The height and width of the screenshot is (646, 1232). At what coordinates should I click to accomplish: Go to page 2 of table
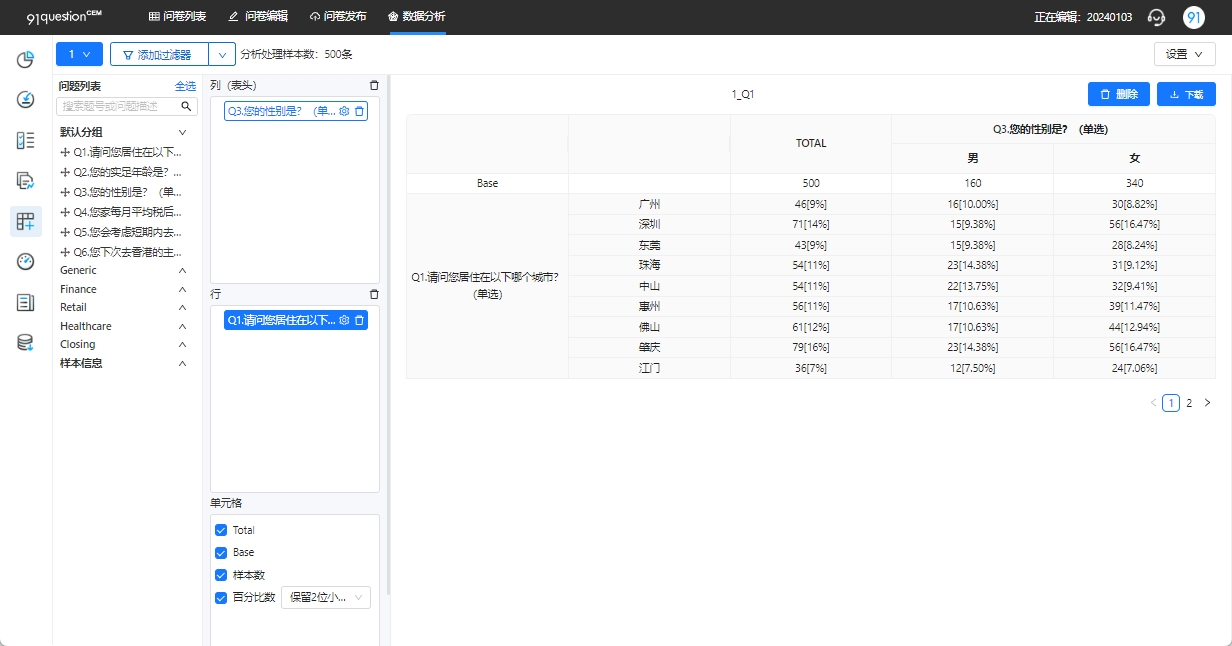click(1189, 403)
